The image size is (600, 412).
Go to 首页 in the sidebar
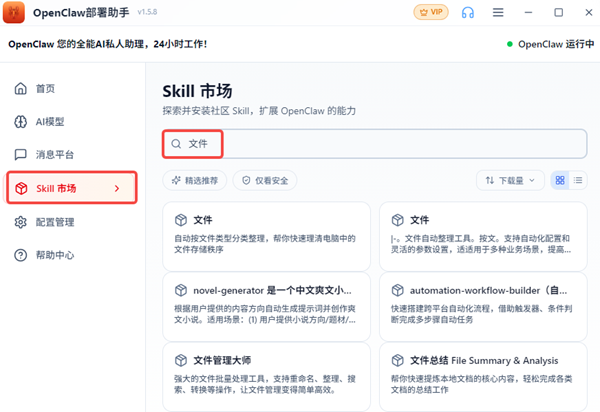tap(72, 89)
